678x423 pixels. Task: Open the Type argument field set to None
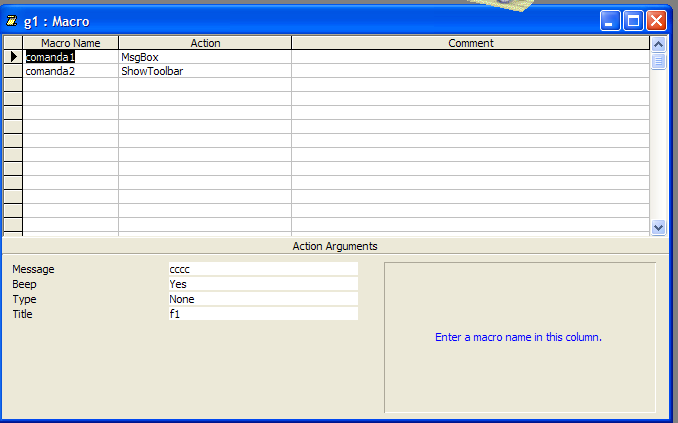(263, 299)
